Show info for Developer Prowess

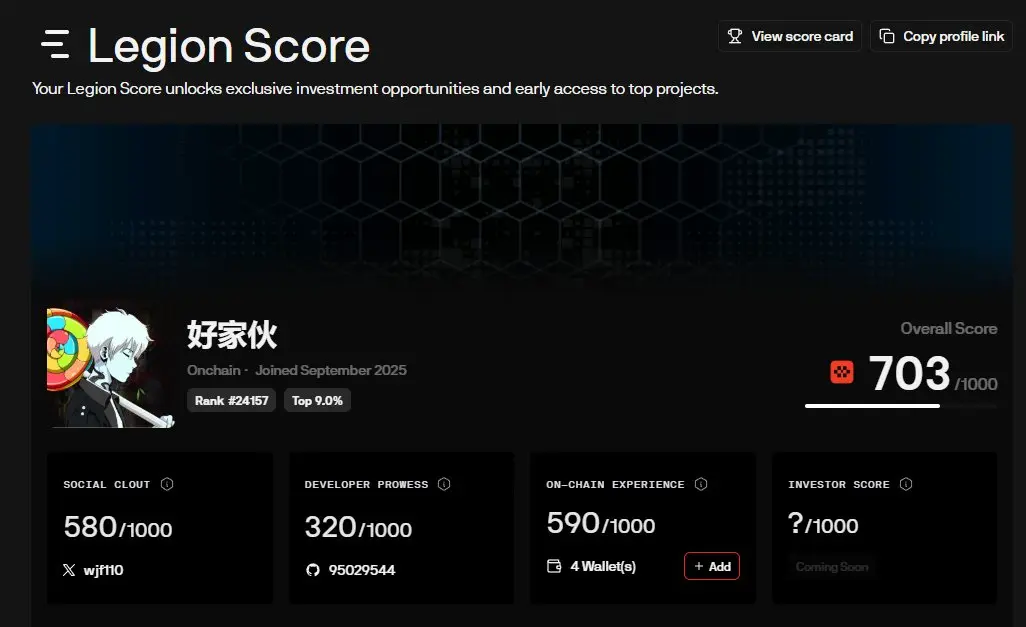(x=444, y=484)
